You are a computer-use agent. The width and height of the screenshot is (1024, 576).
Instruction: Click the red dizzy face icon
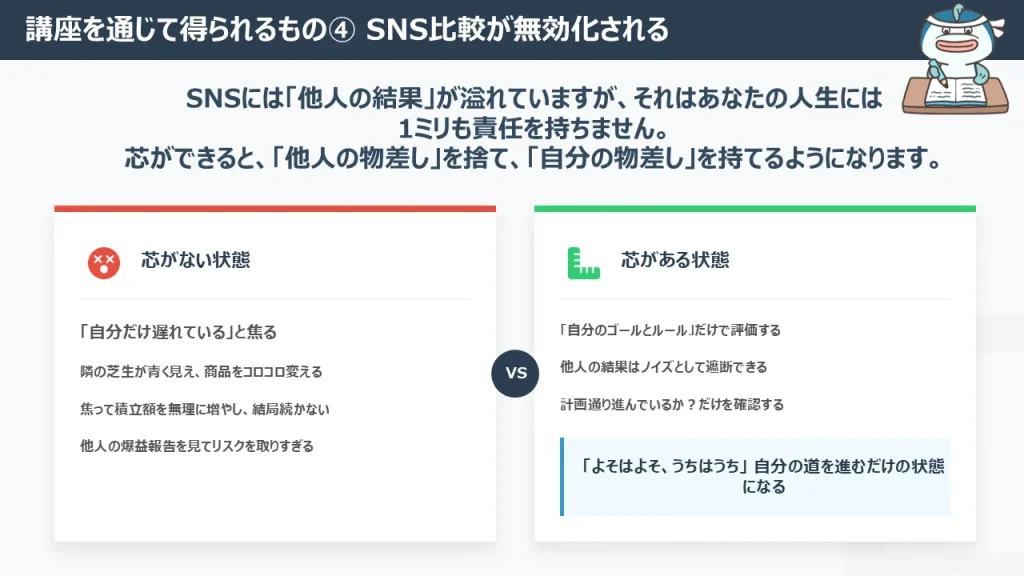coord(104,262)
